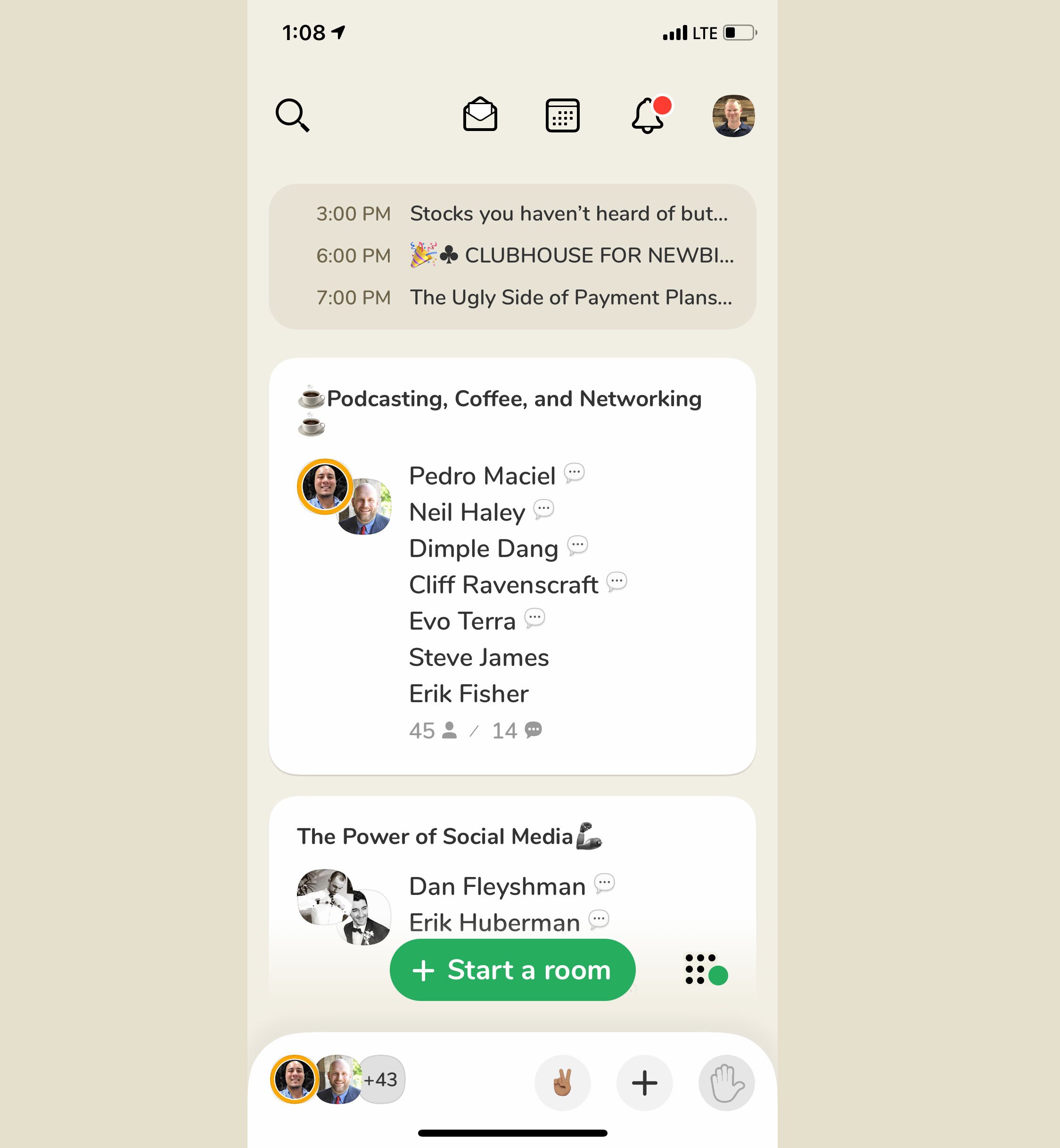Tap Dan Fleyshman's black-and-white avatar

click(325, 897)
